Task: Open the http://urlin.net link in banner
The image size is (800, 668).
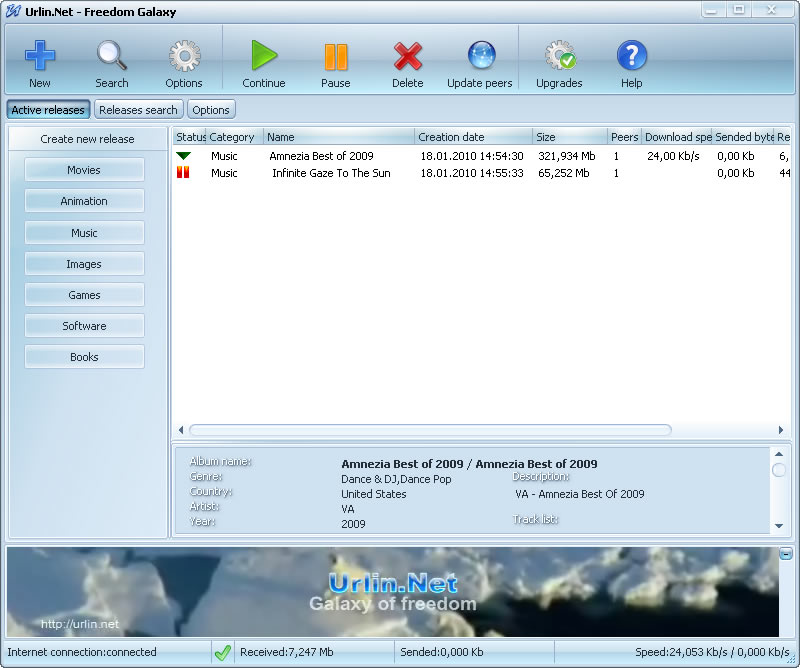Action: click(x=80, y=624)
